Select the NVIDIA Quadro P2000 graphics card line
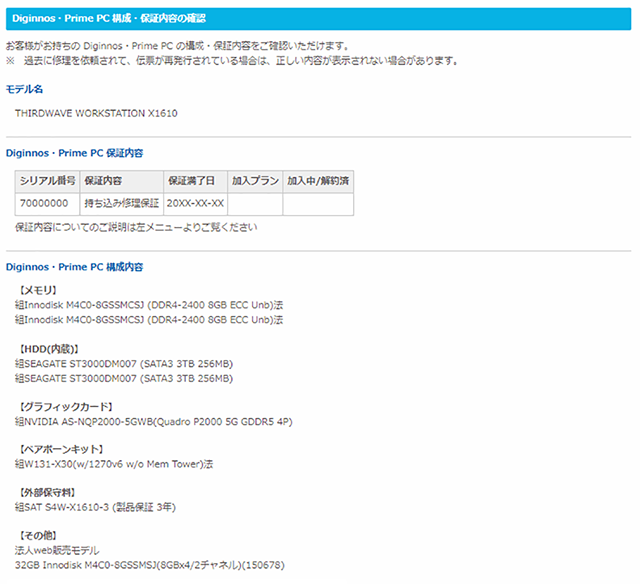This screenshot has width=640, height=584. click(154, 422)
